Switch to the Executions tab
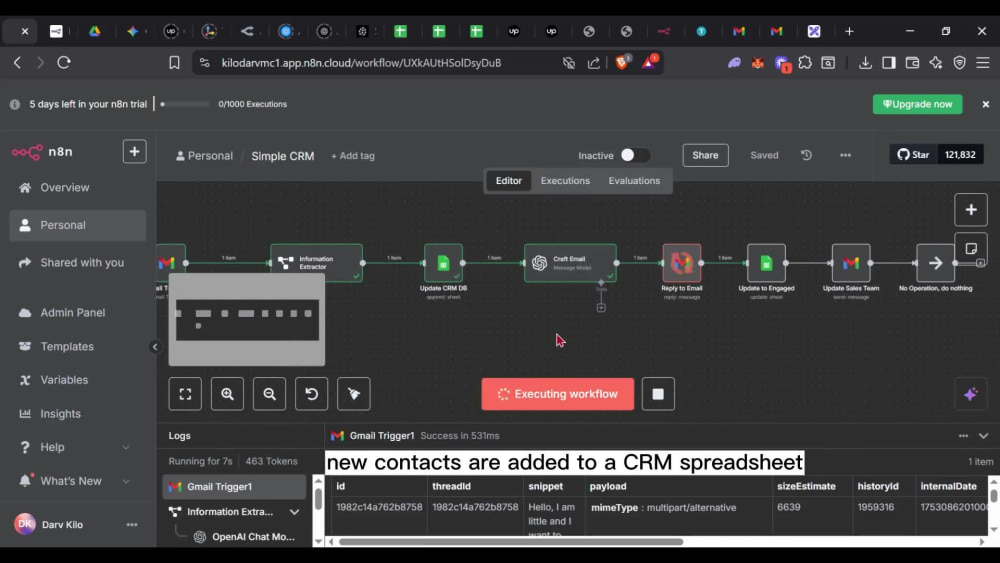The height and width of the screenshot is (563, 1000). [565, 180]
